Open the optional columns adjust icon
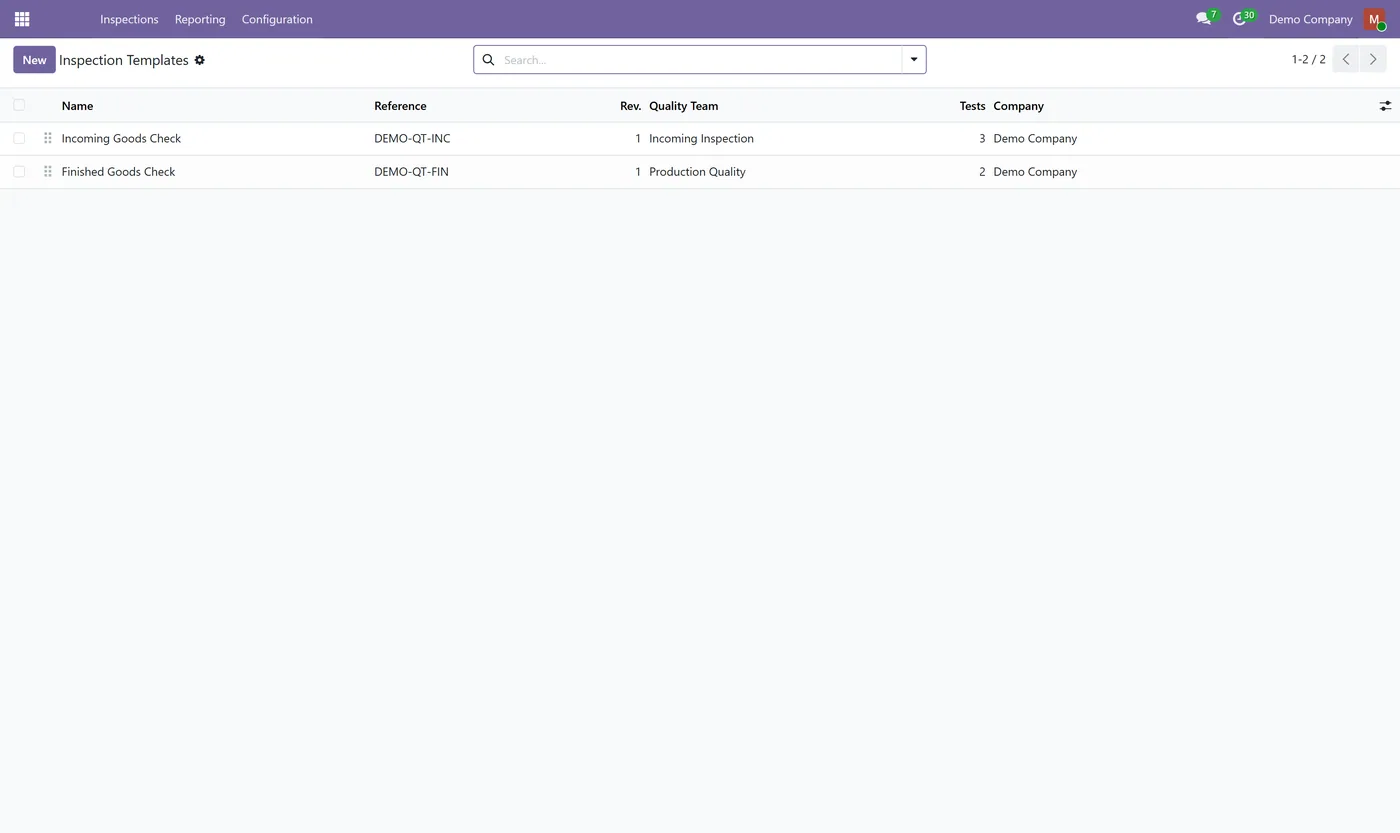The height and width of the screenshot is (833, 1400). [1385, 106]
